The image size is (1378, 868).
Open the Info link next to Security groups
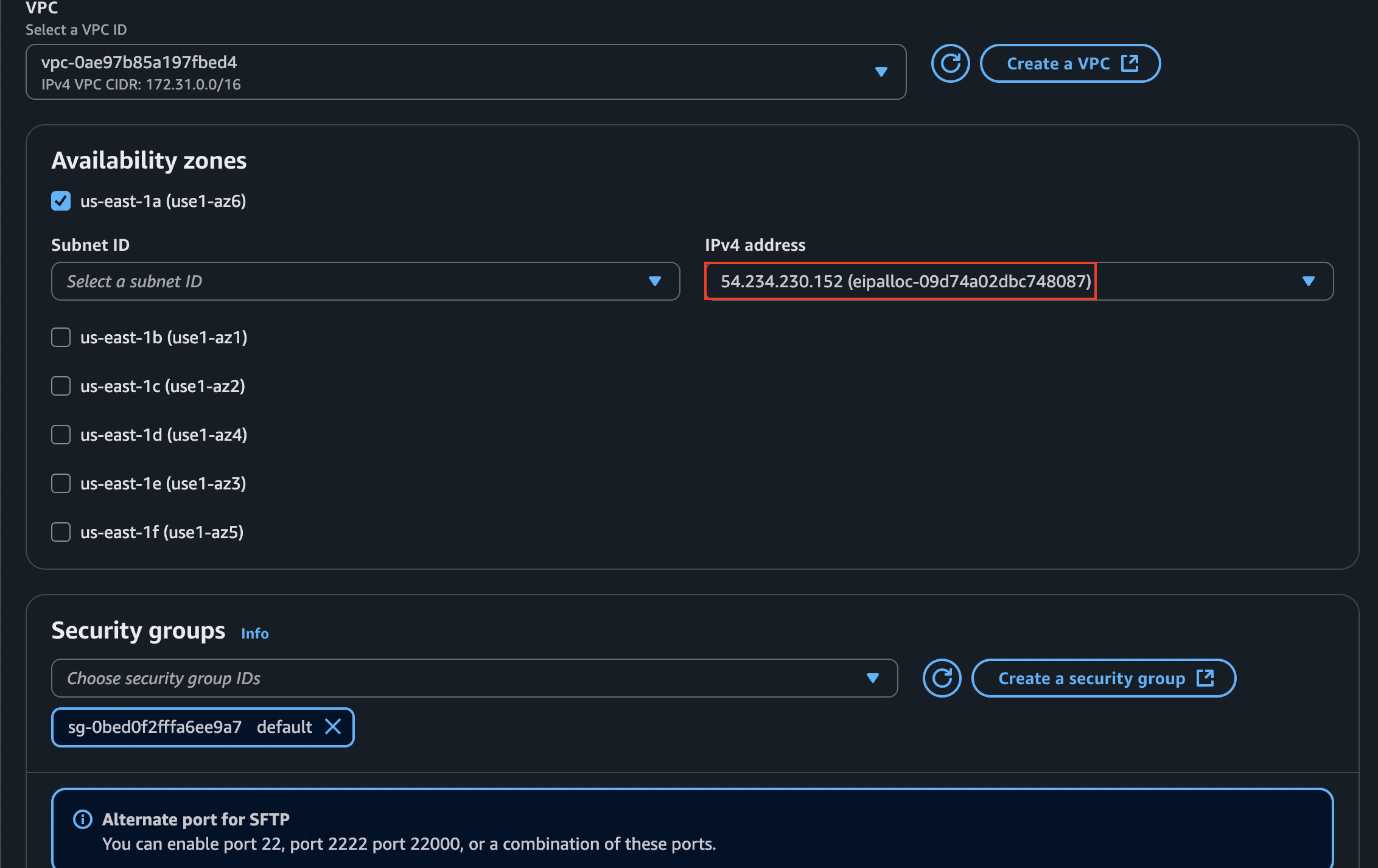pyautogui.click(x=254, y=633)
